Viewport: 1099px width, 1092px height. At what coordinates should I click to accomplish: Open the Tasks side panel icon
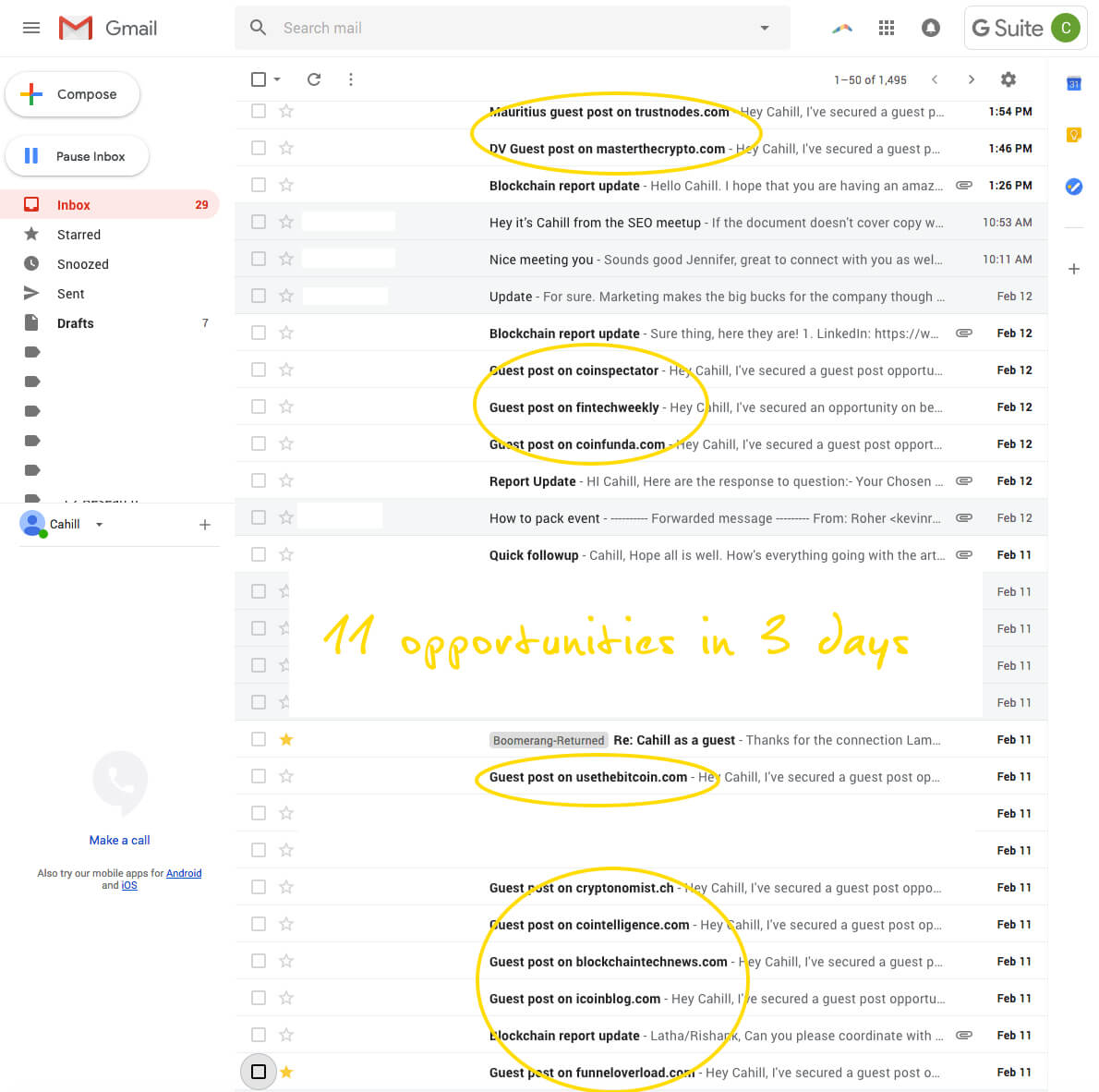1073,186
